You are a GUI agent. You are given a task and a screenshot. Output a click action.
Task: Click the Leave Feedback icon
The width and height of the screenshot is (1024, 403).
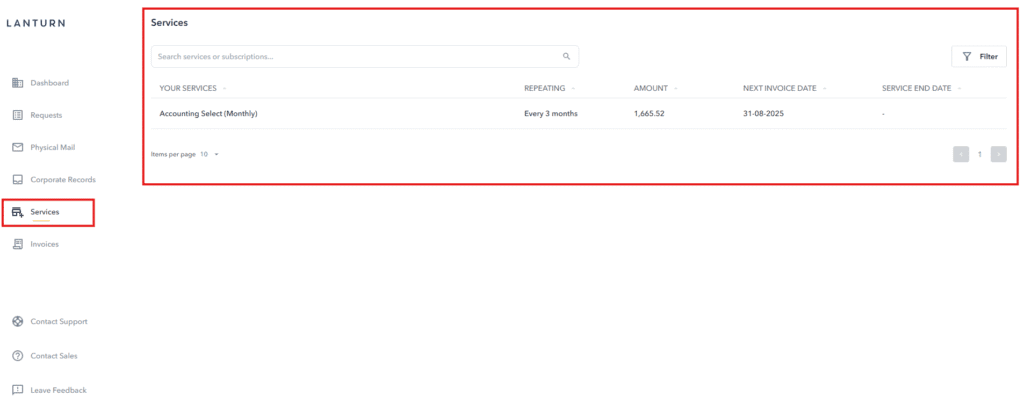tap(17, 390)
